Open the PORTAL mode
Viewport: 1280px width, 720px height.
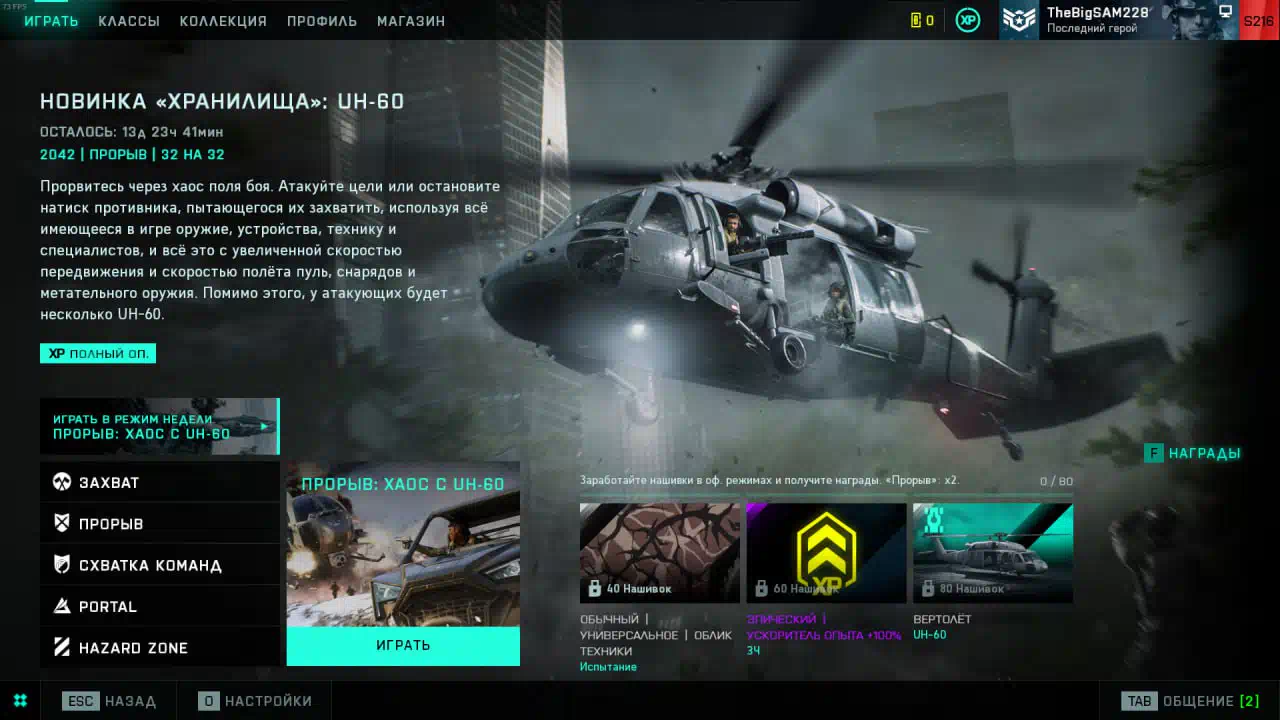click(160, 606)
